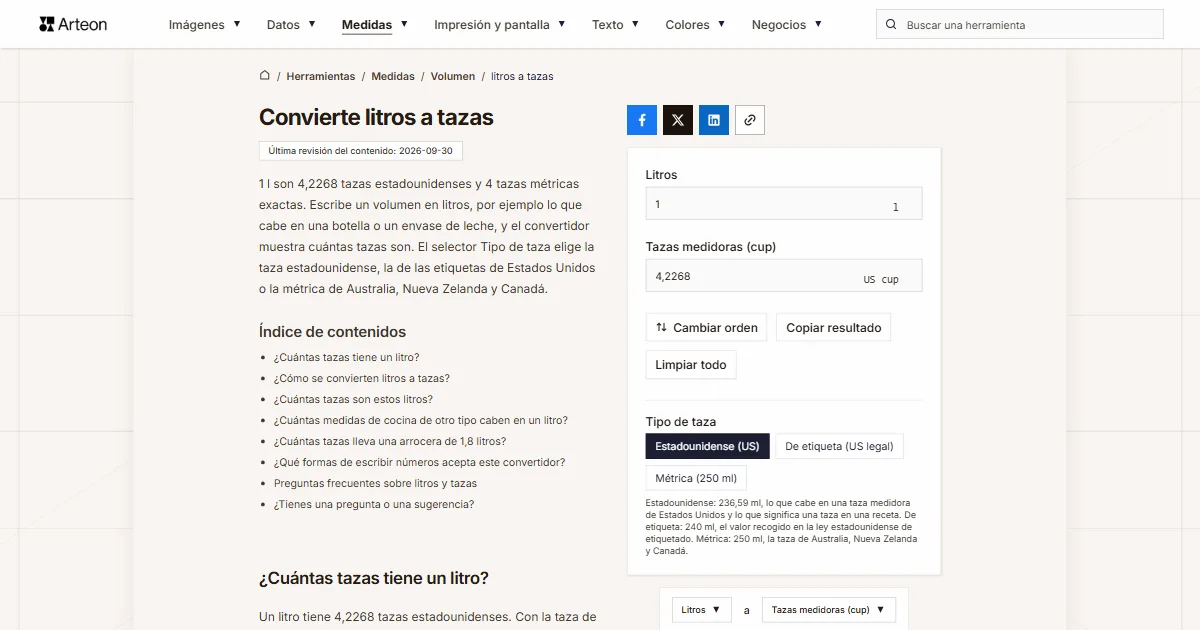Image resolution: width=1200 pixels, height=630 pixels.
Task: Click the Última revisión del contenido badge
Action: tap(361, 151)
